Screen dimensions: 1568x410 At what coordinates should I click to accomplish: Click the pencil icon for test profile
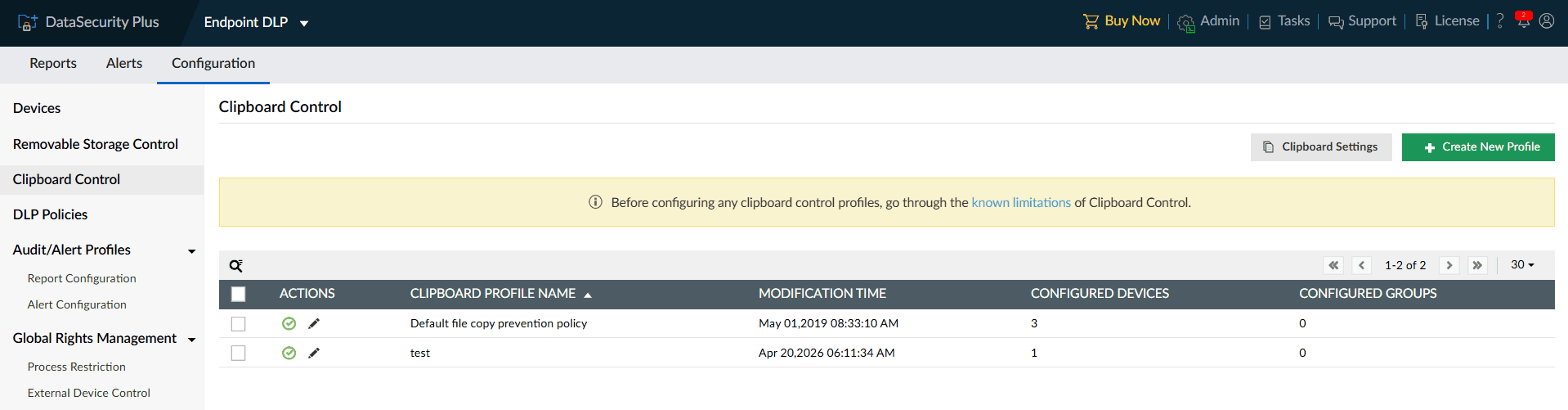[x=314, y=353]
